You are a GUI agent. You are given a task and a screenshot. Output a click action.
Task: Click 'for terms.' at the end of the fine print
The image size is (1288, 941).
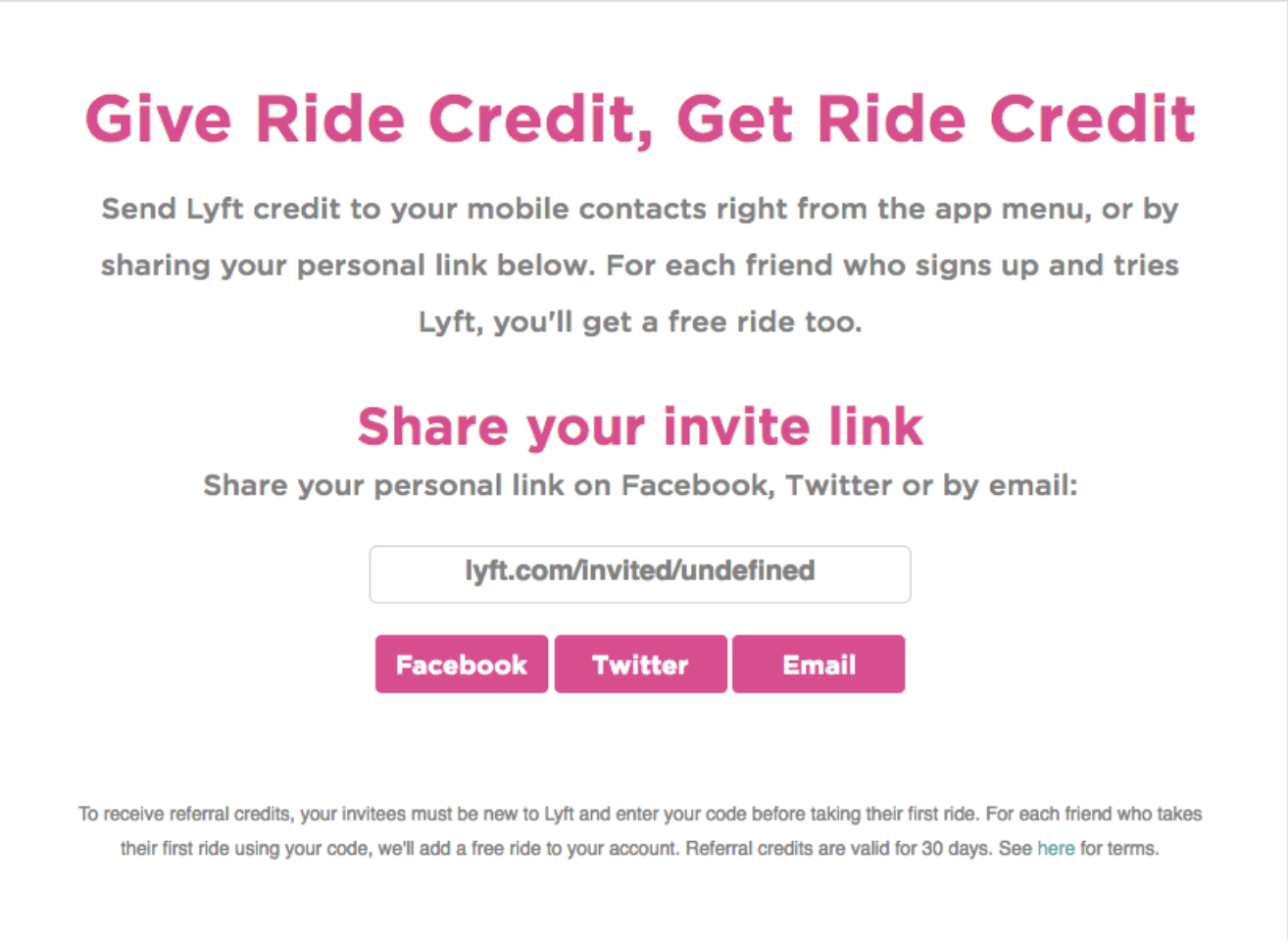[x=1119, y=848]
